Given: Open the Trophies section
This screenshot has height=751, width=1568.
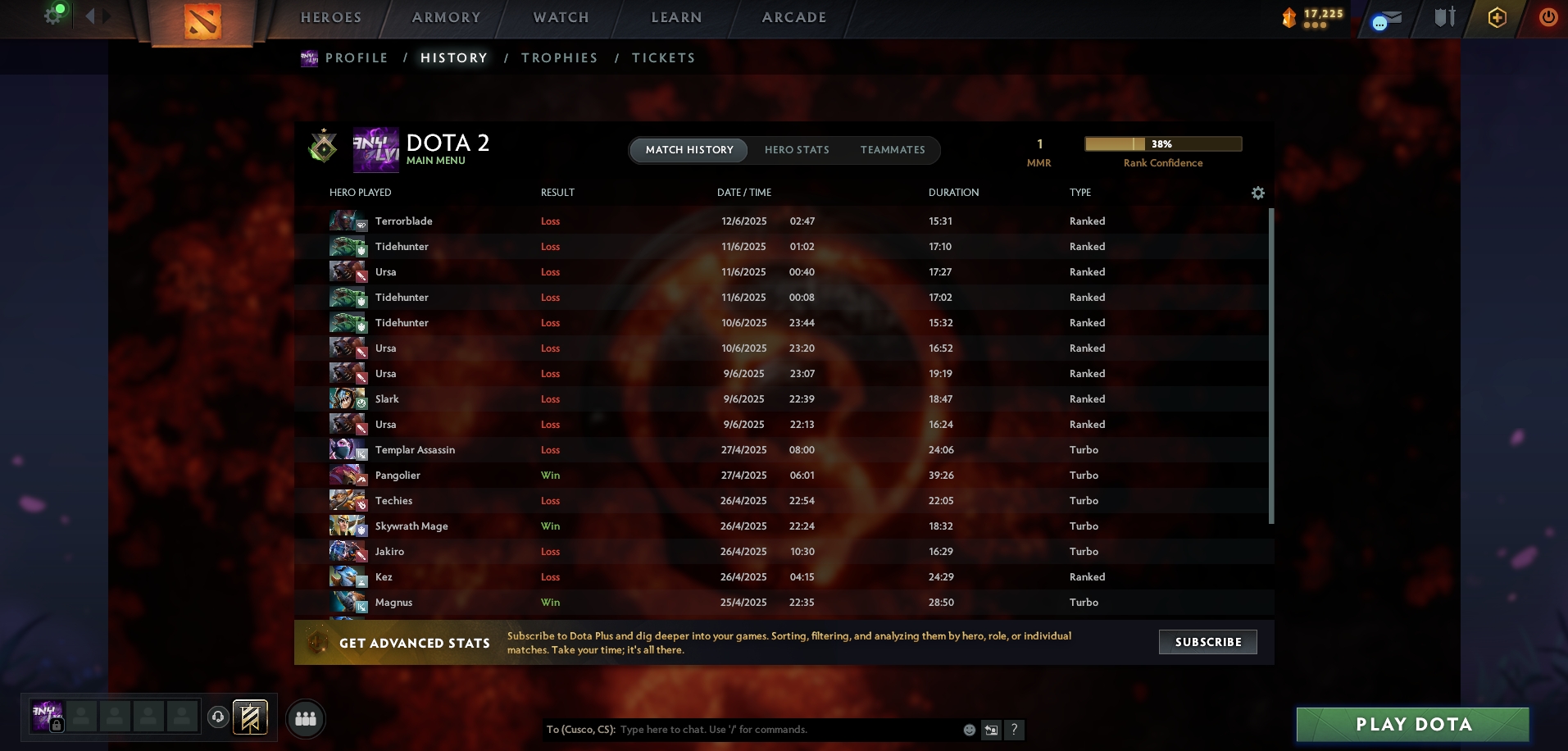Looking at the screenshot, I should pyautogui.click(x=559, y=58).
